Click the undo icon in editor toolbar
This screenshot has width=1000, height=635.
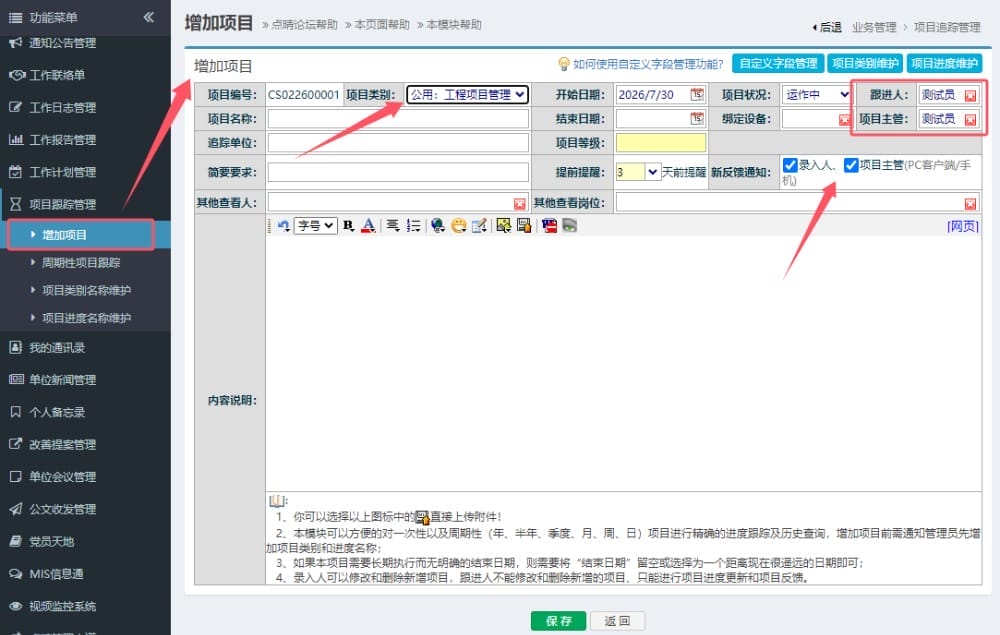click(284, 225)
